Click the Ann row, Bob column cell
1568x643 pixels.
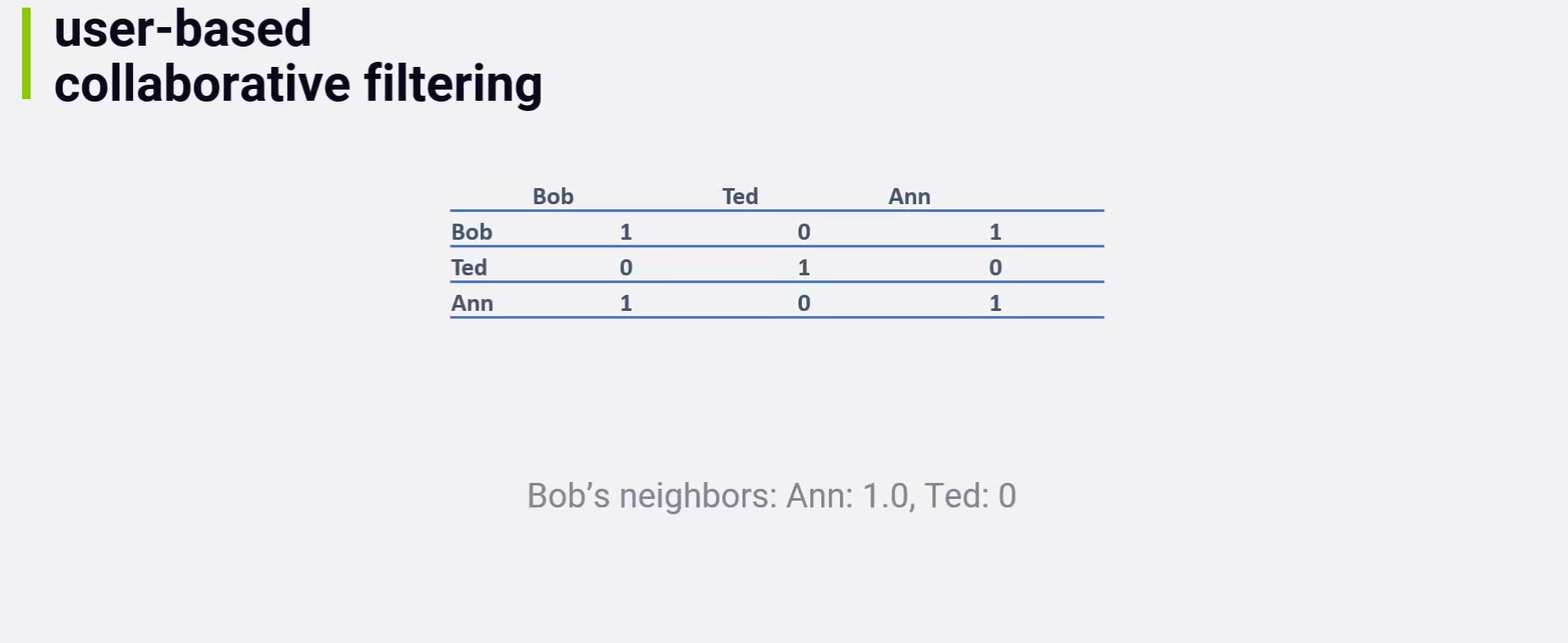click(x=626, y=303)
